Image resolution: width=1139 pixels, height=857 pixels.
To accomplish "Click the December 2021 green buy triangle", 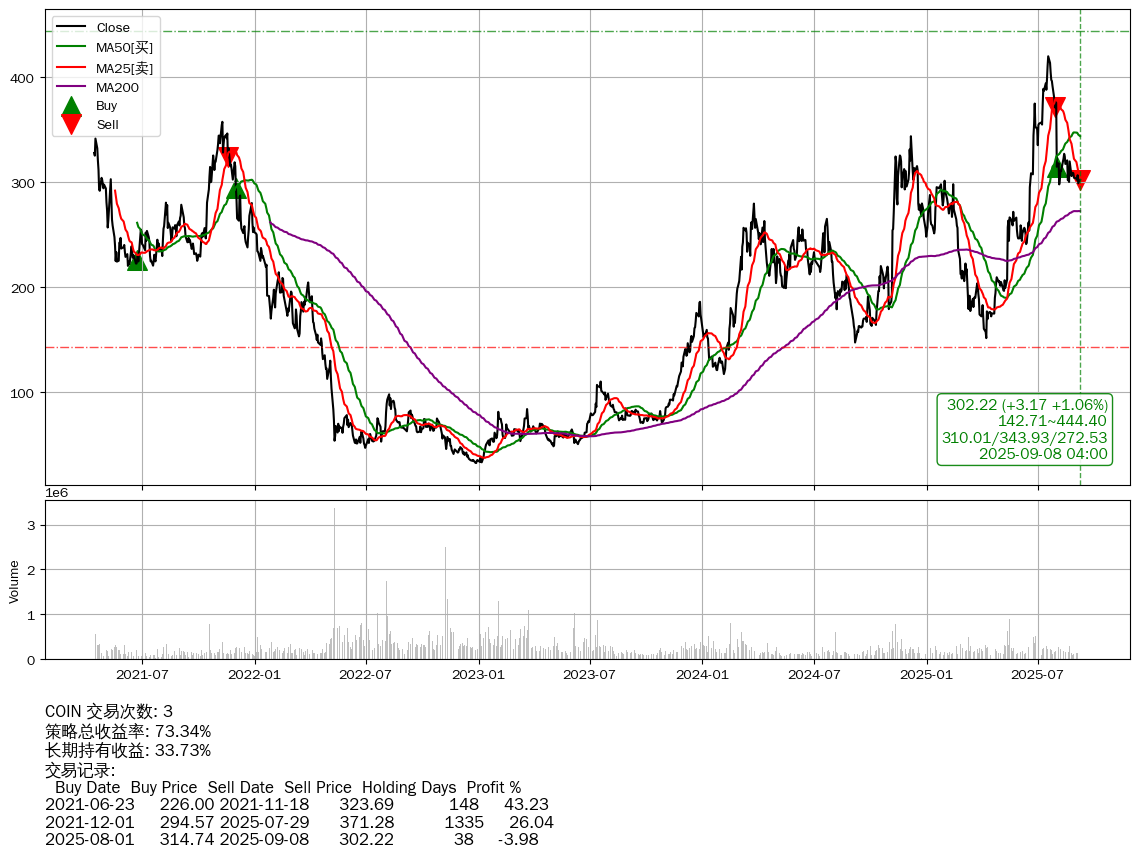I will (236, 189).
